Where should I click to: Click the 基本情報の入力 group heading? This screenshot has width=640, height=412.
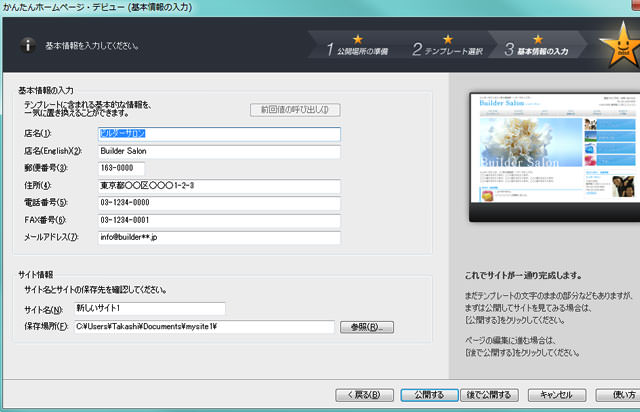(x=46, y=90)
